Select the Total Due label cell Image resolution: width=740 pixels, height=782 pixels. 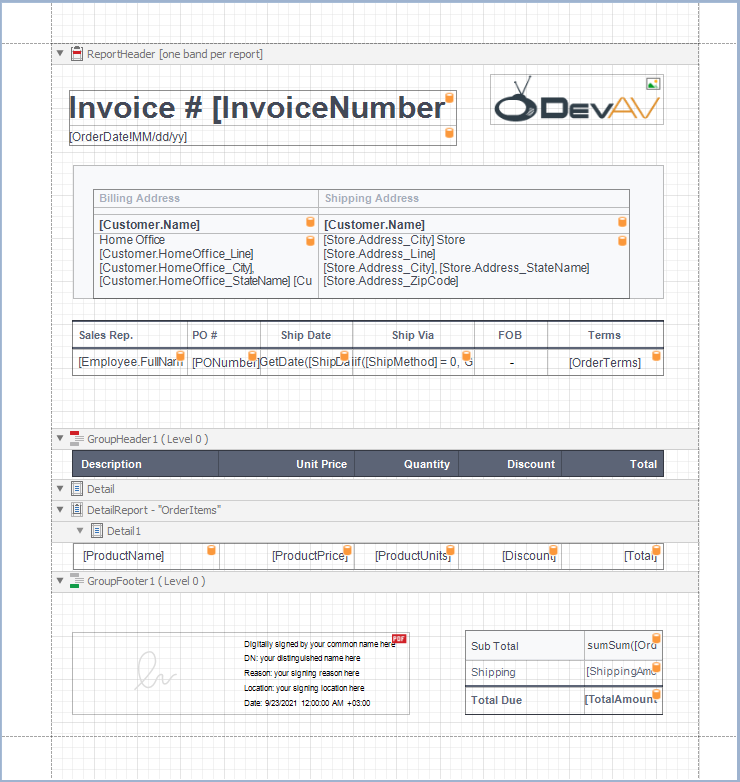[x=525, y=700]
